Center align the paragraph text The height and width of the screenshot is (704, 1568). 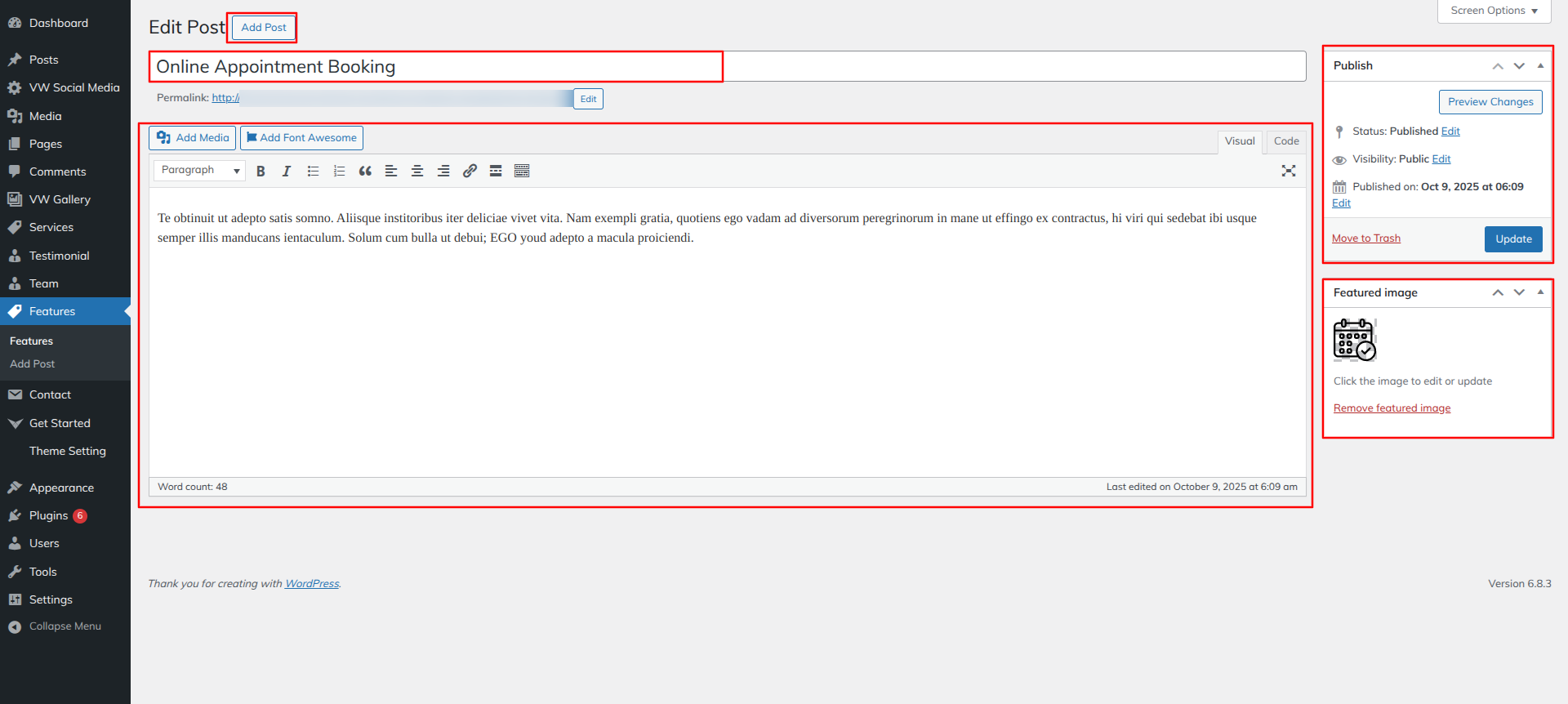point(417,171)
